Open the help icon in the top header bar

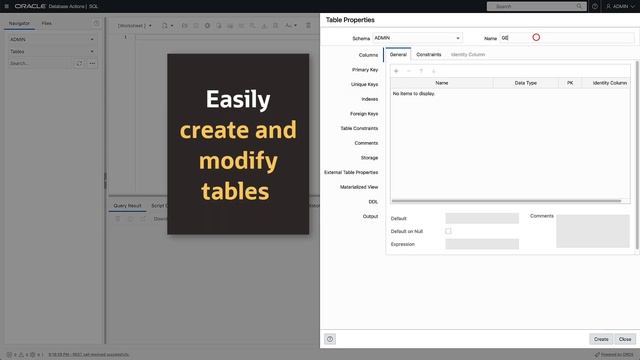click(x=595, y=6)
